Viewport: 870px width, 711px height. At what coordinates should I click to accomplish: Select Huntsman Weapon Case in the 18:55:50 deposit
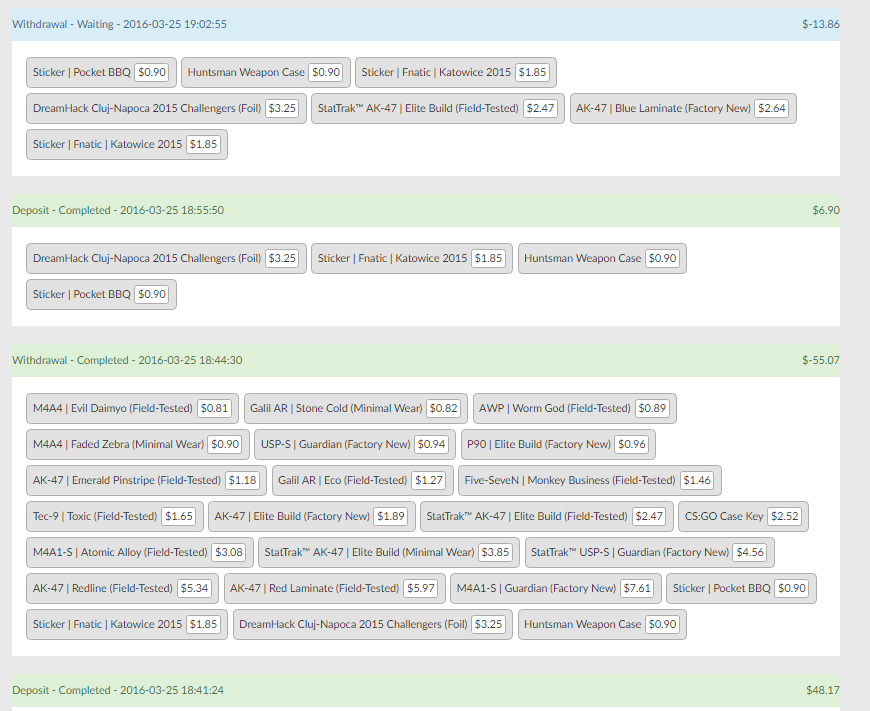pos(602,258)
